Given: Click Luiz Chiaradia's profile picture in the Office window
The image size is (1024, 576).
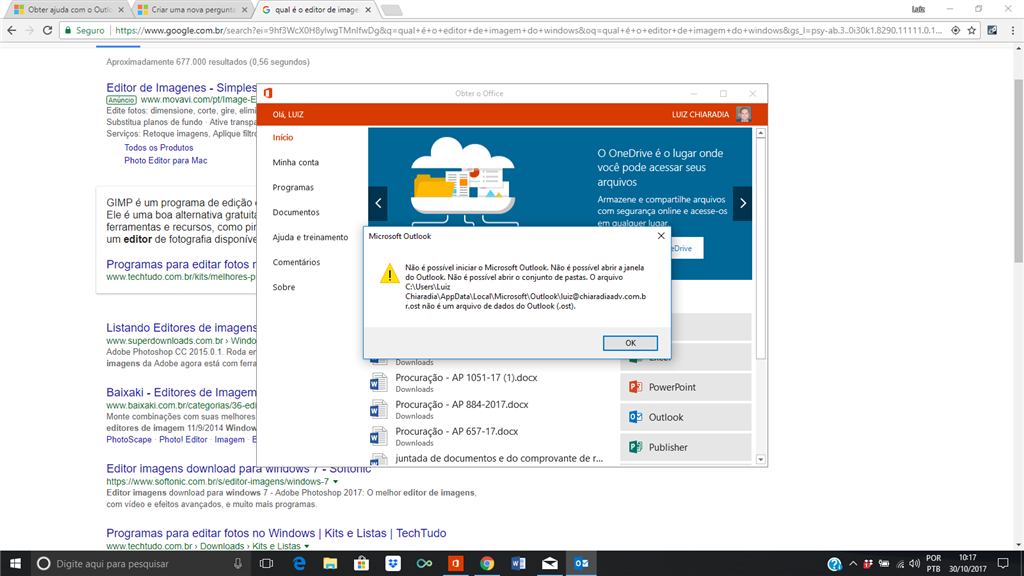Looking at the screenshot, I should (743, 114).
